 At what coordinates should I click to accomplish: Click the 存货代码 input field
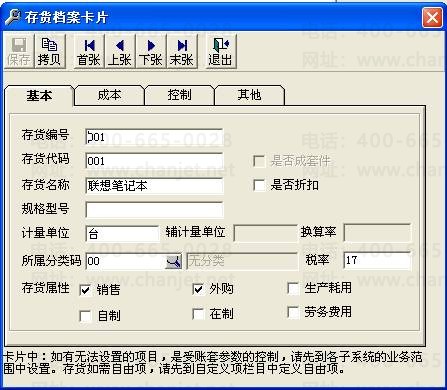154,161
